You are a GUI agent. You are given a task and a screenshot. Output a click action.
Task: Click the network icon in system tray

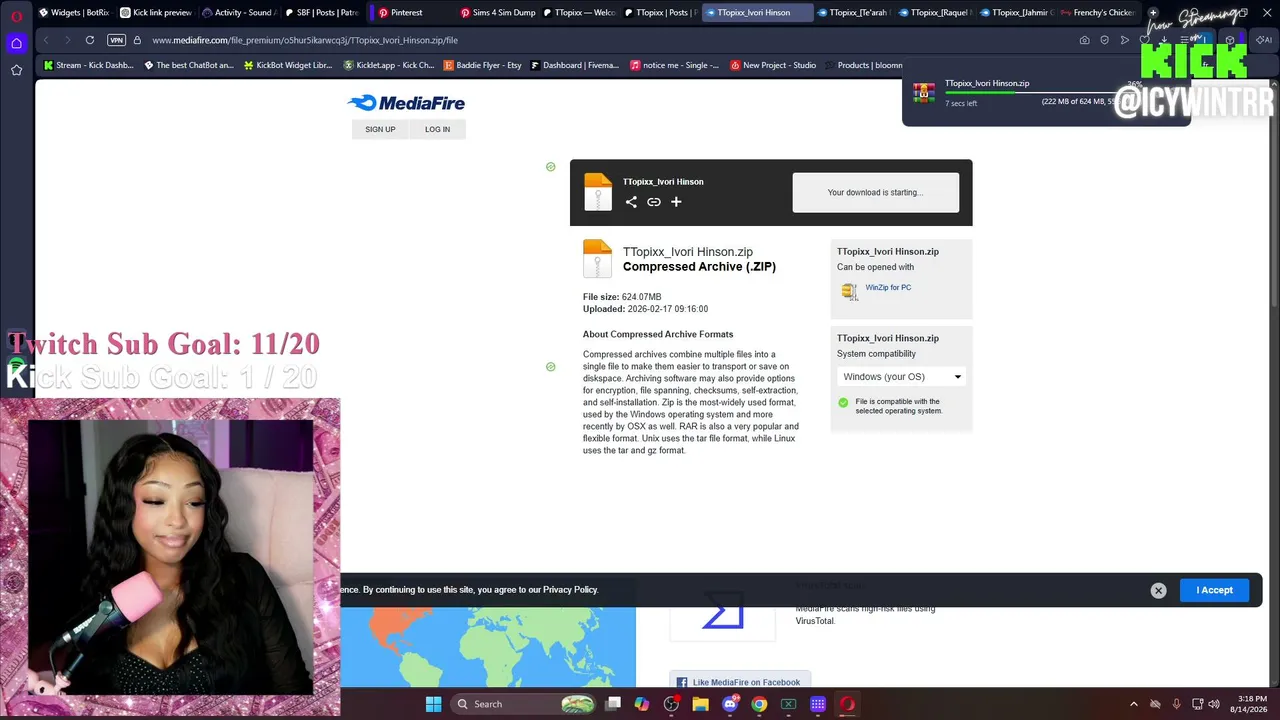[x=1197, y=704]
